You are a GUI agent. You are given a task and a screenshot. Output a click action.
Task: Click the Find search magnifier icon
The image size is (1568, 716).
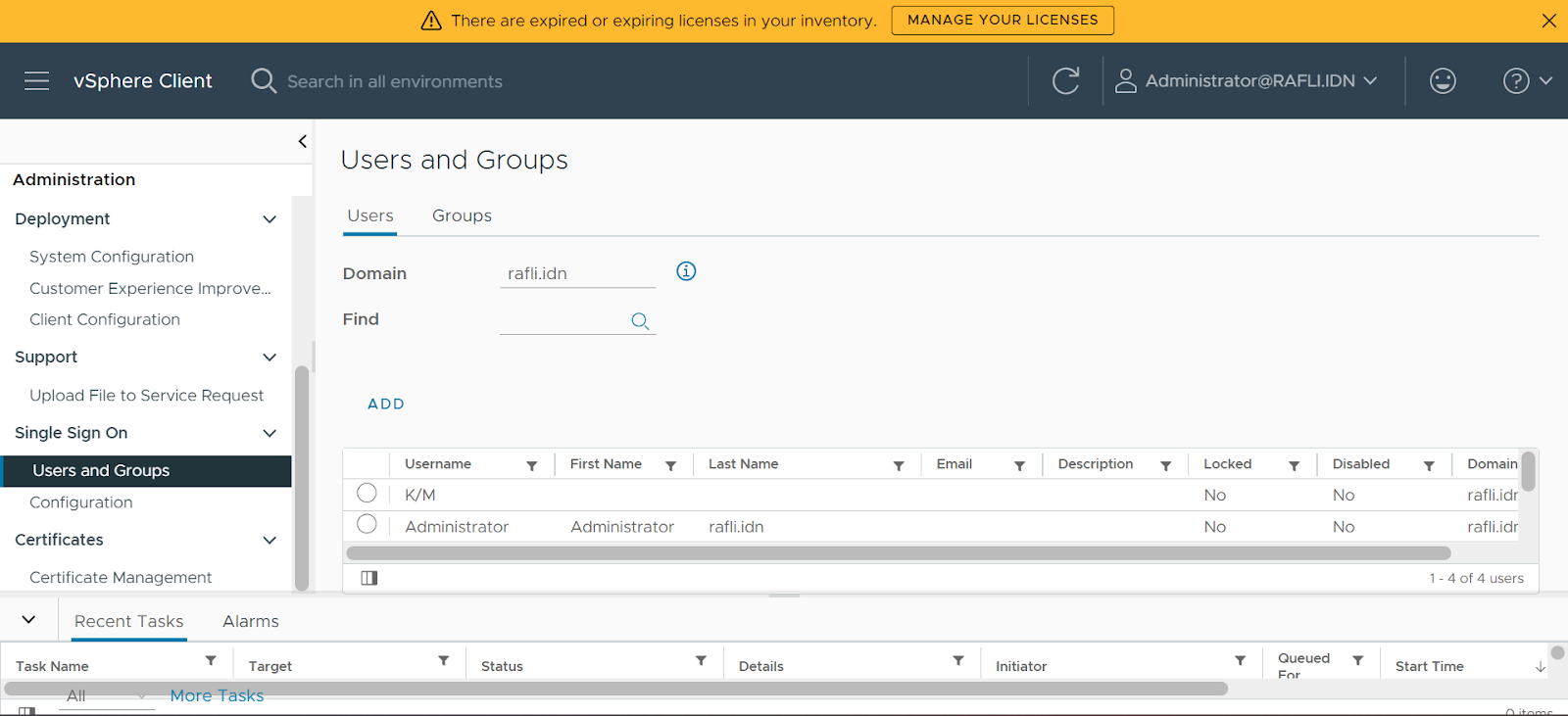[x=640, y=320]
